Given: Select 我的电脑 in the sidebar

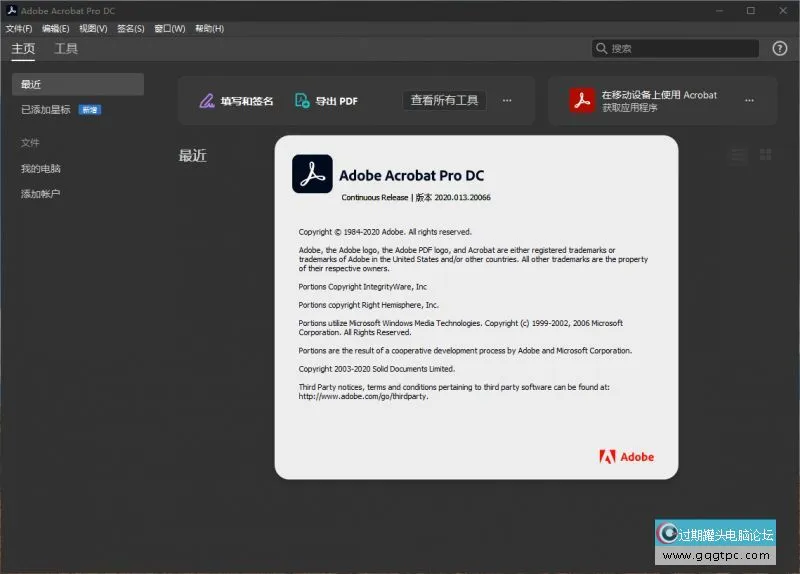Looking at the screenshot, I should (x=41, y=169).
